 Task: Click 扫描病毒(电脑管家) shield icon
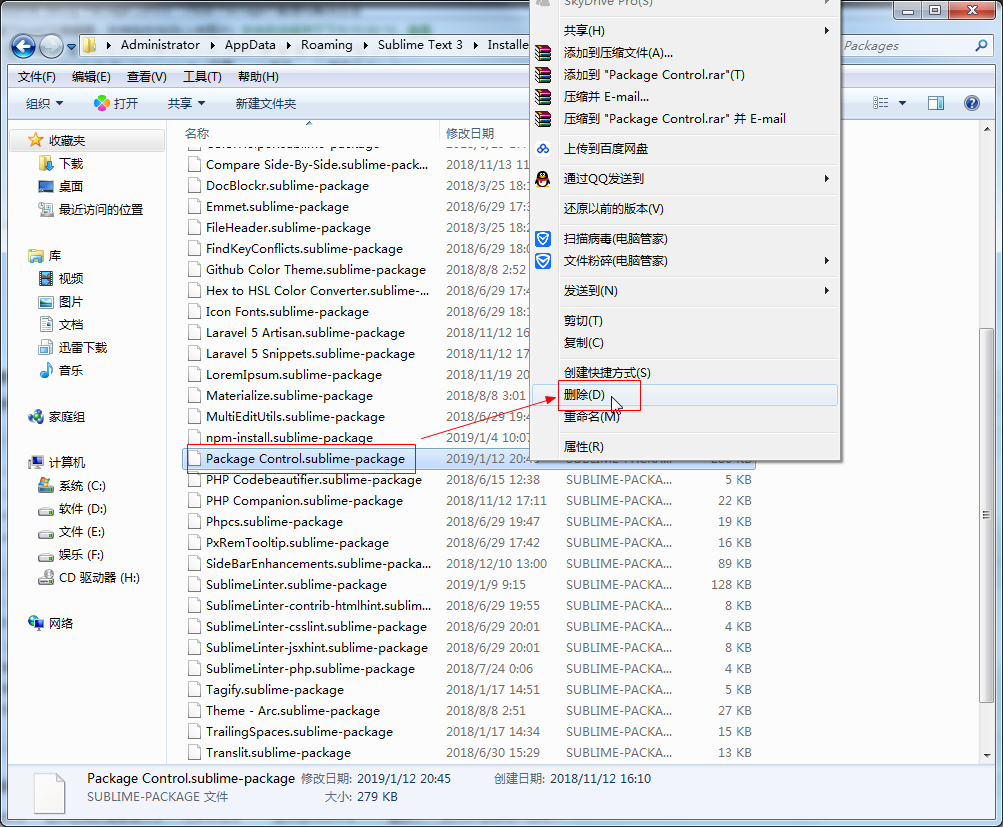point(543,239)
